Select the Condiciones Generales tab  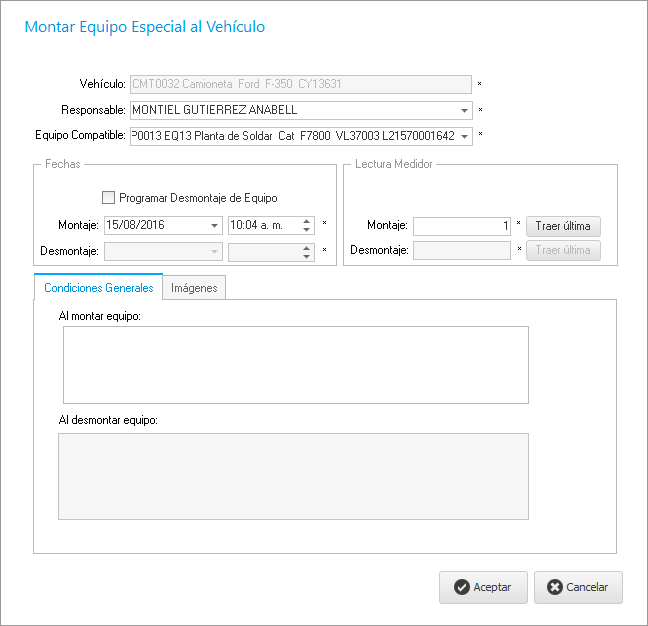click(98, 288)
